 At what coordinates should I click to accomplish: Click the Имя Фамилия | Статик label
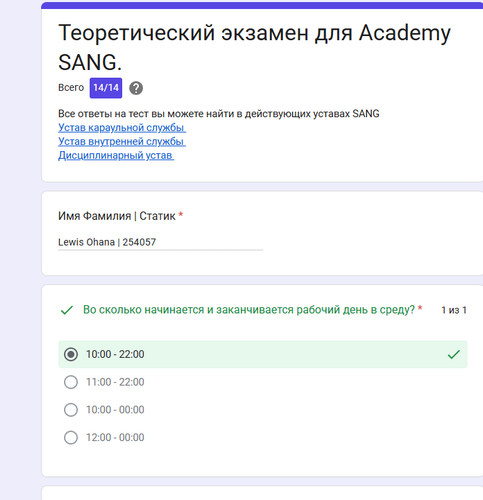(x=117, y=216)
